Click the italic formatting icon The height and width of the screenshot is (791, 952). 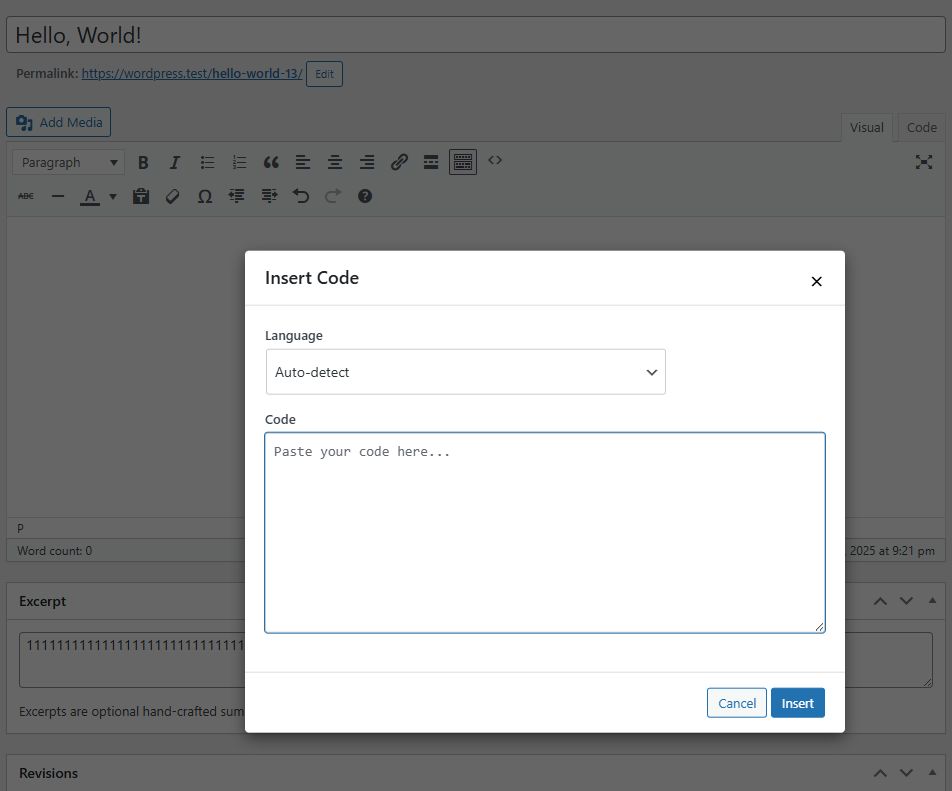(175, 162)
